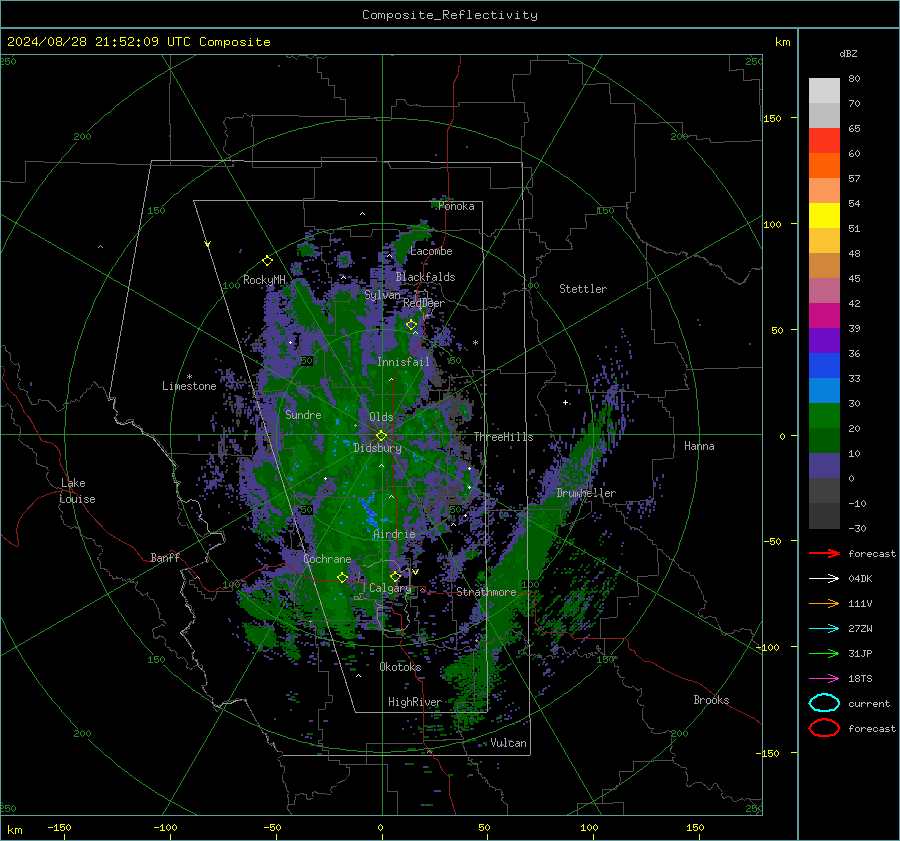Click the white 04DK arrow legend icon
The height and width of the screenshot is (841, 900).
point(824,579)
